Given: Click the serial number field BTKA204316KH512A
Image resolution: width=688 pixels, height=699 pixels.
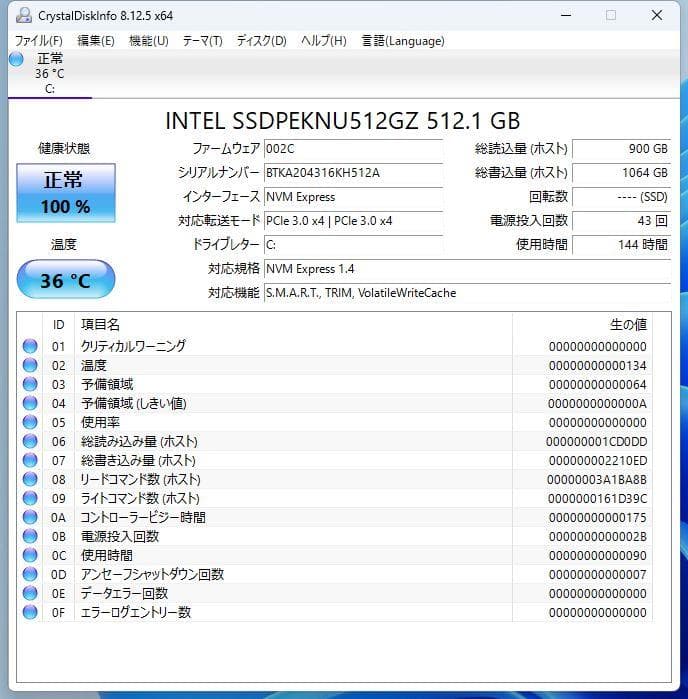Looking at the screenshot, I should (353, 173).
